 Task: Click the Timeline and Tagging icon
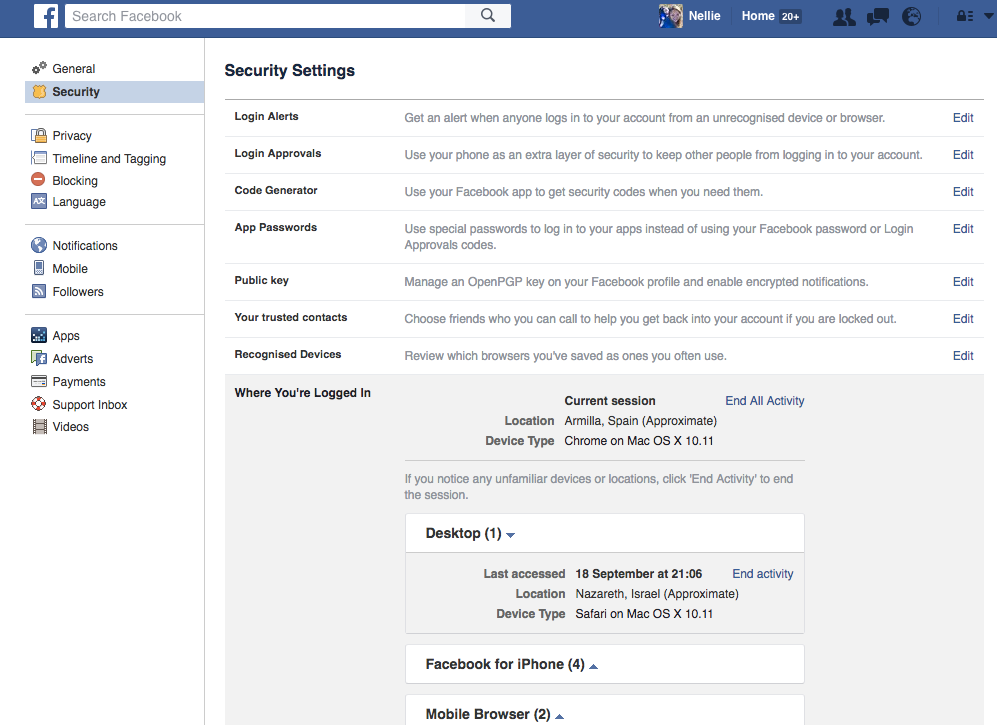(x=39, y=158)
